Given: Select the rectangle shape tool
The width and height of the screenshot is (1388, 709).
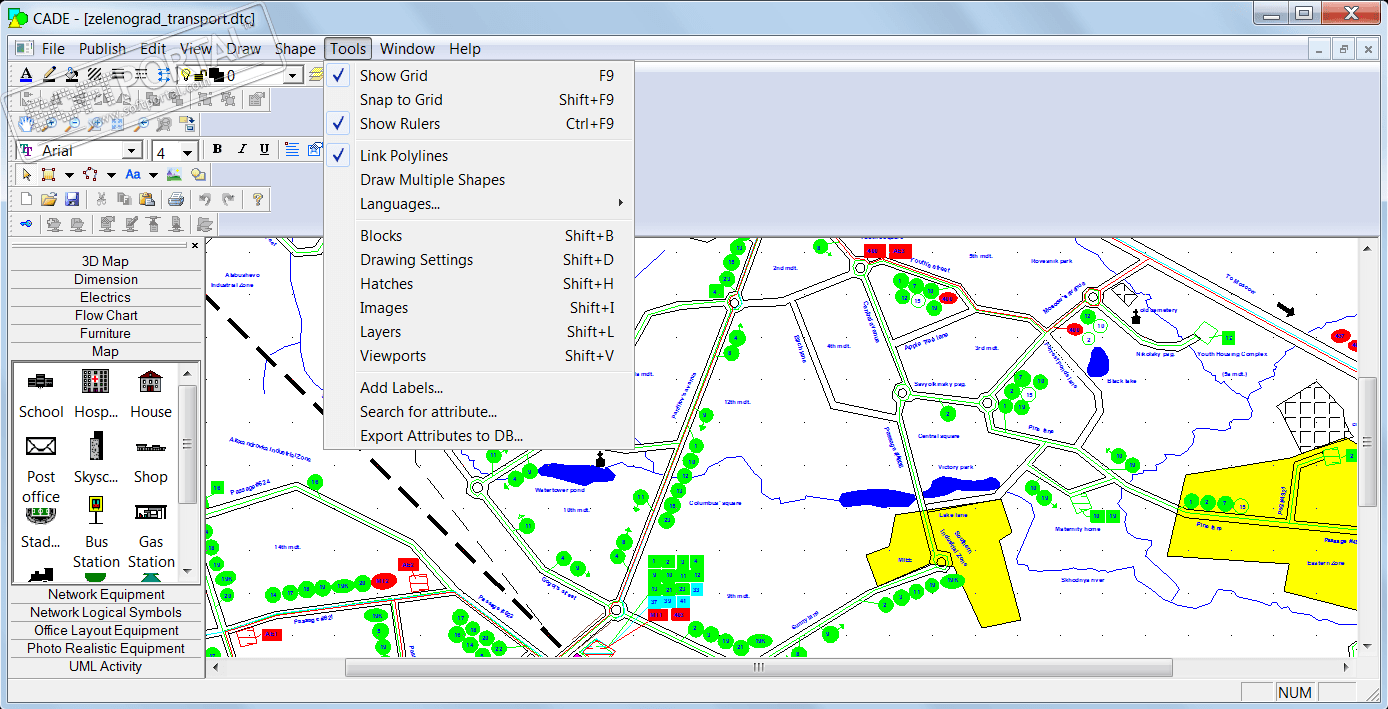Looking at the screenshot, I should 48,174.
